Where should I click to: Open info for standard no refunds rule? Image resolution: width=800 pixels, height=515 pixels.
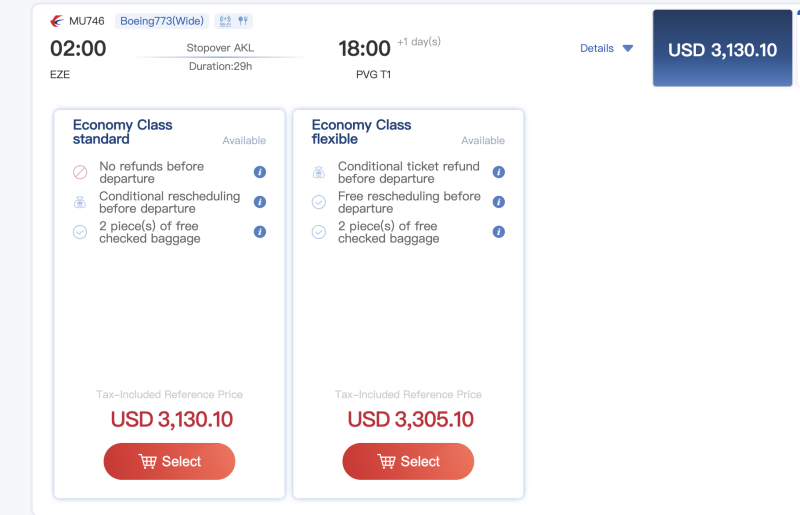260,172
